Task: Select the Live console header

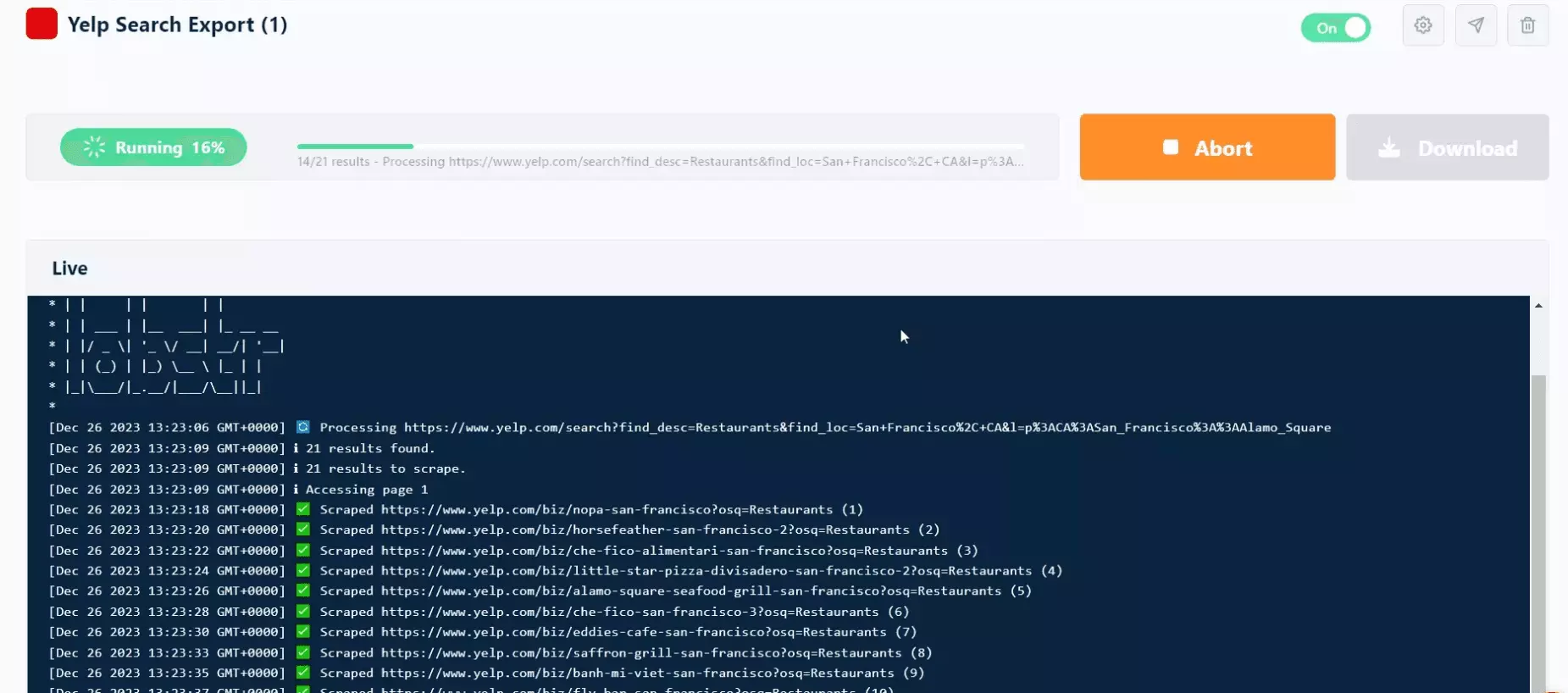Action: tap(69, 269)
